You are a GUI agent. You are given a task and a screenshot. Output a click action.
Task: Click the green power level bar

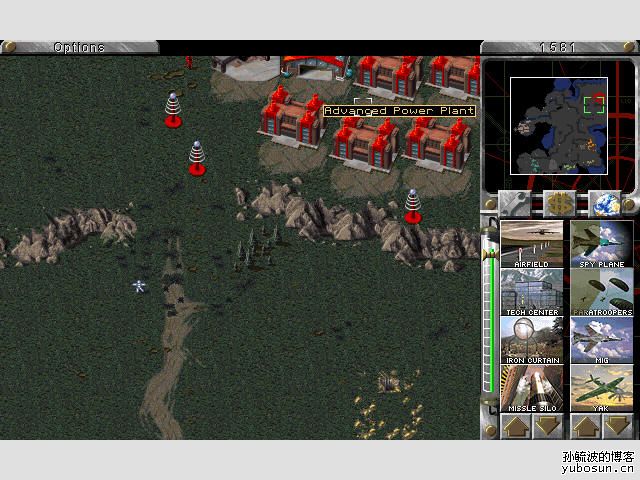pyautogui.click(x=491, y=321)
